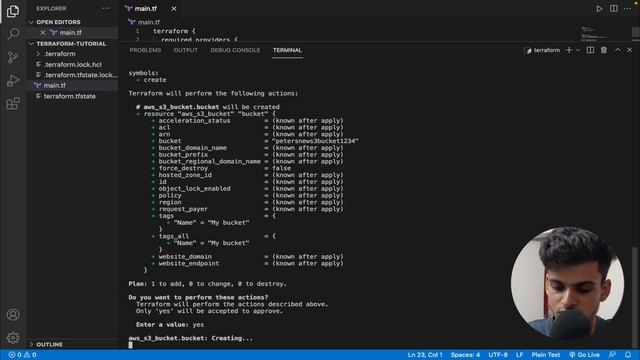Screen dimensions: 640x360
Task: Click the terminal vertical scrollbar
Action: [634, 297]
